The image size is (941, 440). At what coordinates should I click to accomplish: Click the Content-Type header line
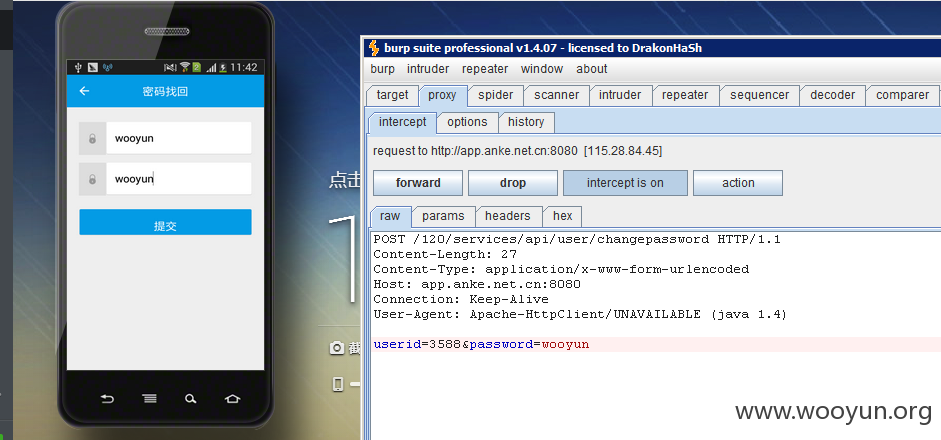561,270
